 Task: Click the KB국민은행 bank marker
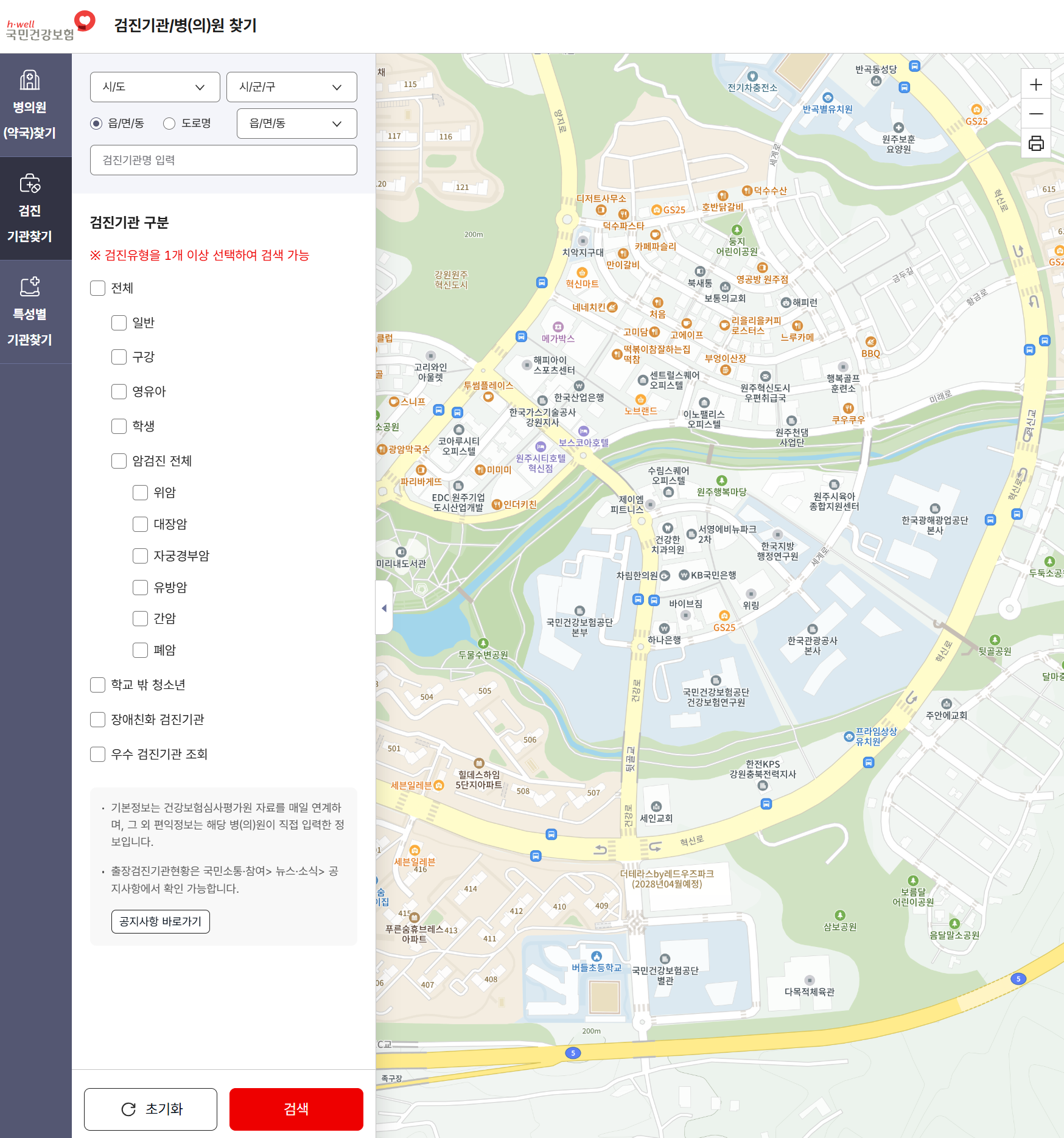(x=684, y=575)
